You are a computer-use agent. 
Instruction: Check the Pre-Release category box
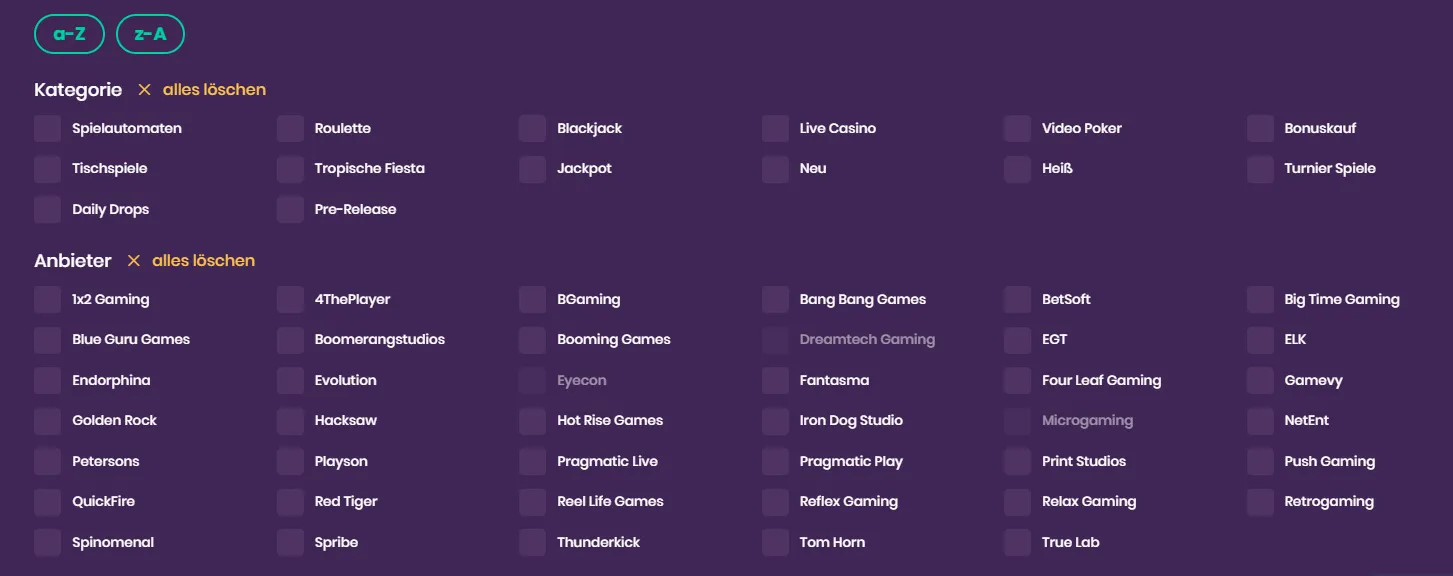tap(290, 210)
